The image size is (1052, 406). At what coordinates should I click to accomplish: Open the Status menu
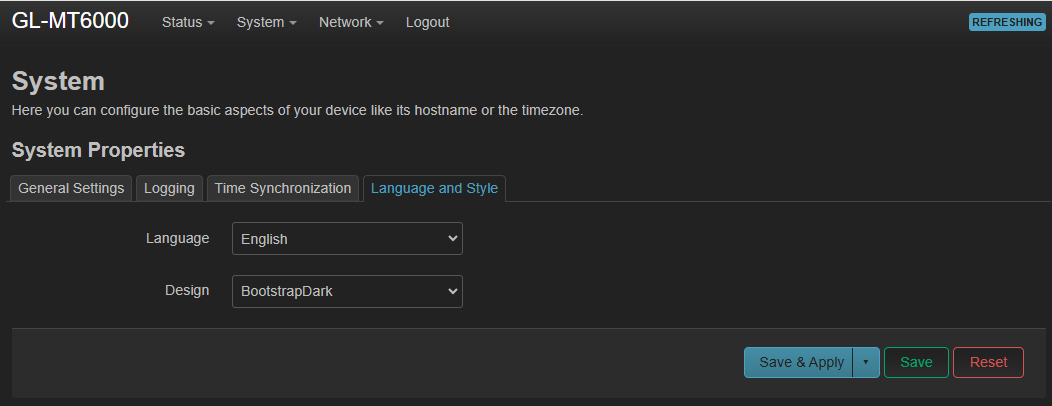click(188, 22)
